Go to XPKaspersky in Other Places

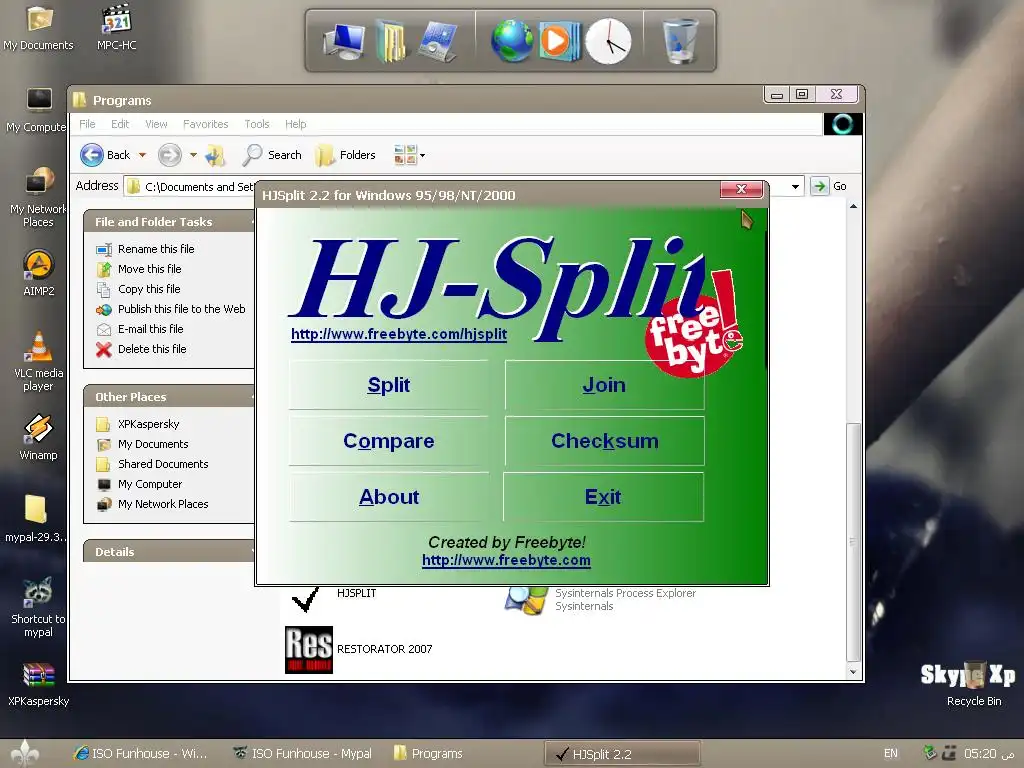point(138,424)
